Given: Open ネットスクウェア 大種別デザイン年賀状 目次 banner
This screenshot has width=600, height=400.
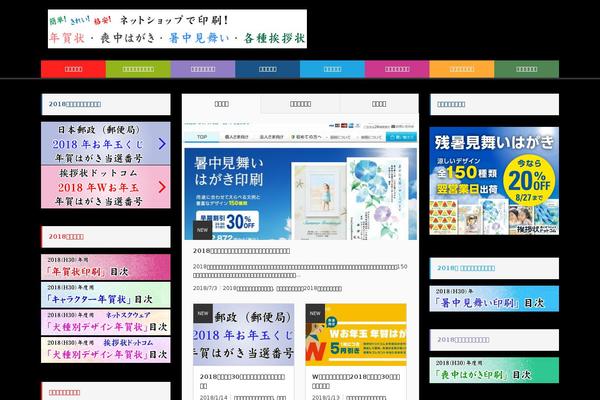Looking at the screenshot, I should 106,322.
